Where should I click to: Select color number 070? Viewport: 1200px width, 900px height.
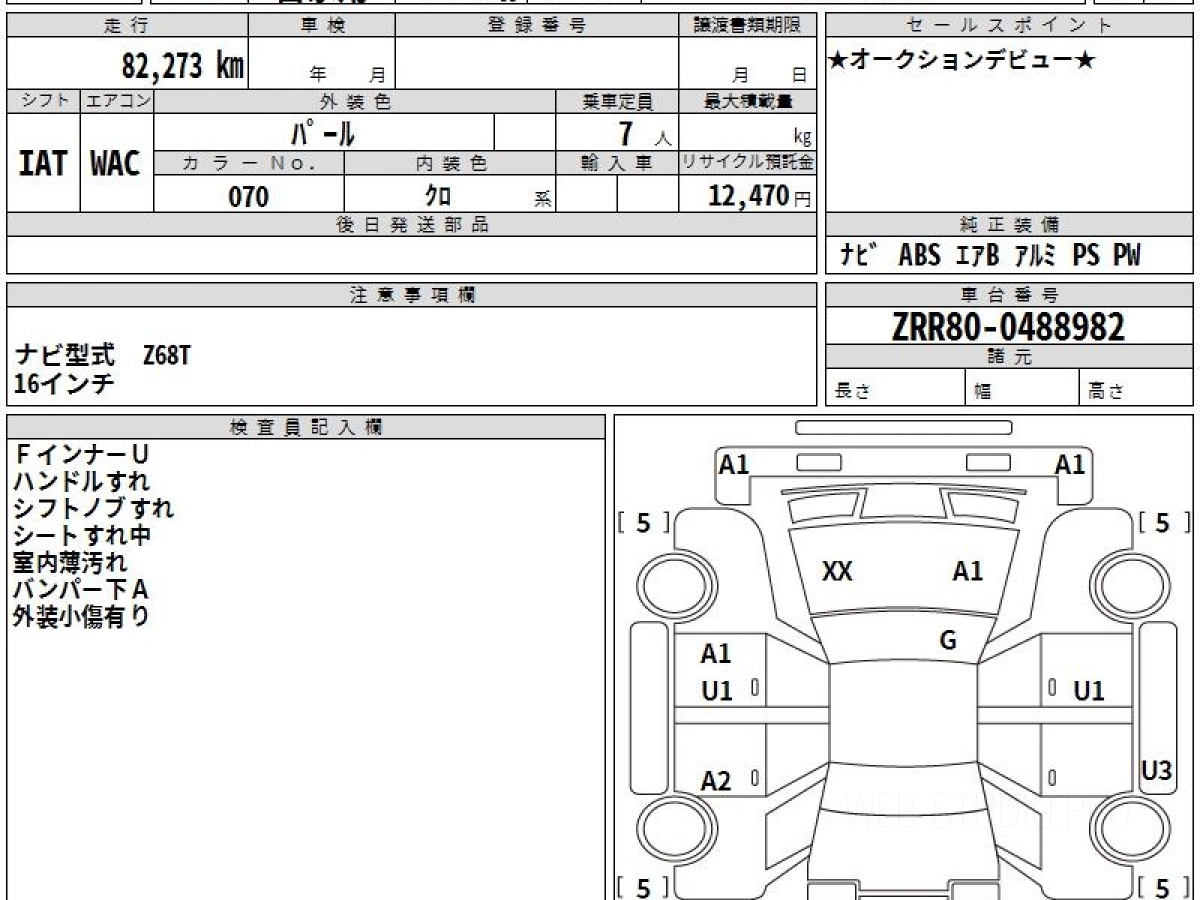tap(249, 196)
